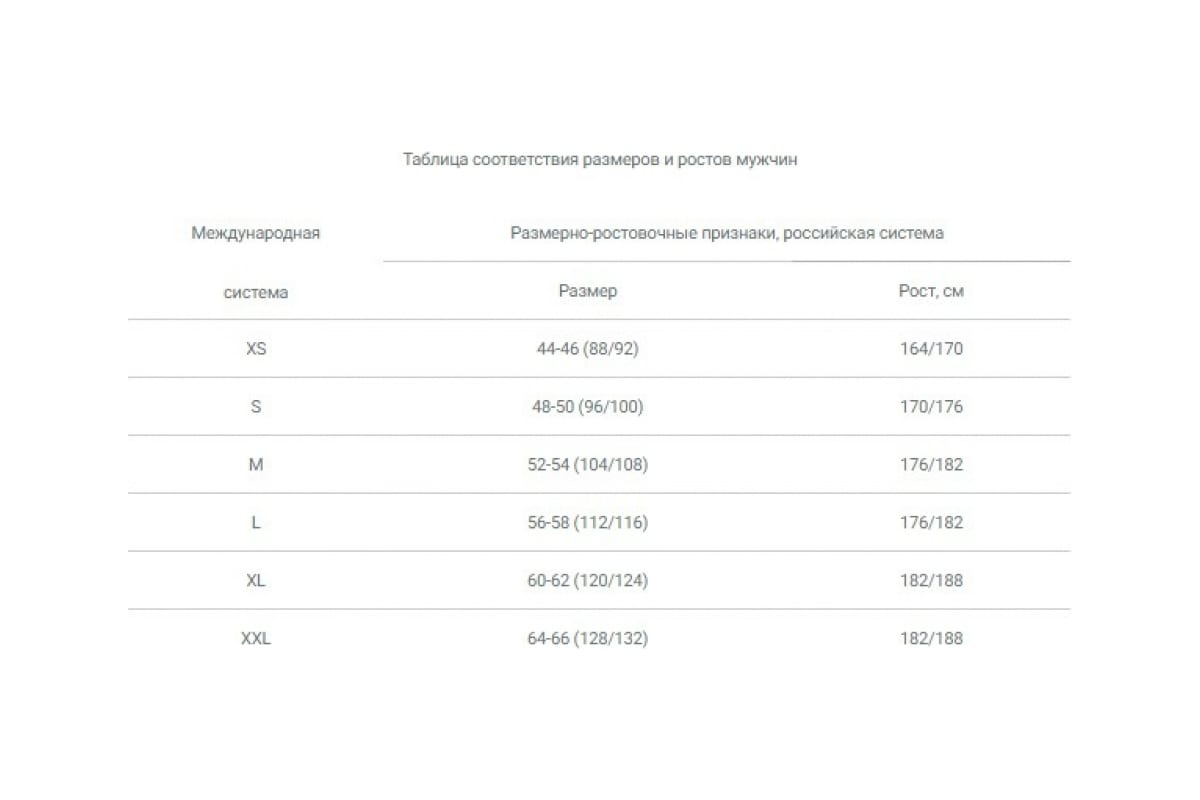Select the XXL size cell
Viewport: 1200px width, 800px height.
pyautogui.click(x=256, y=638)
